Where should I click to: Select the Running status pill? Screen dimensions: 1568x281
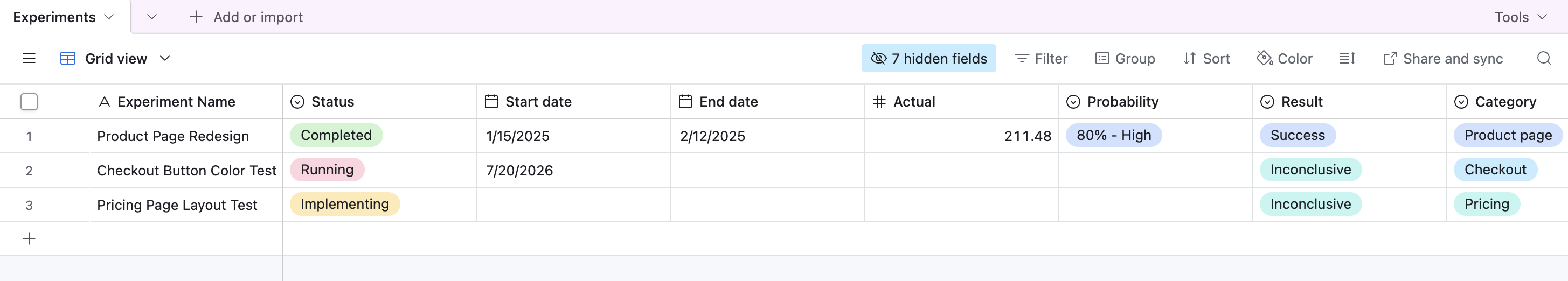[327, 170]
